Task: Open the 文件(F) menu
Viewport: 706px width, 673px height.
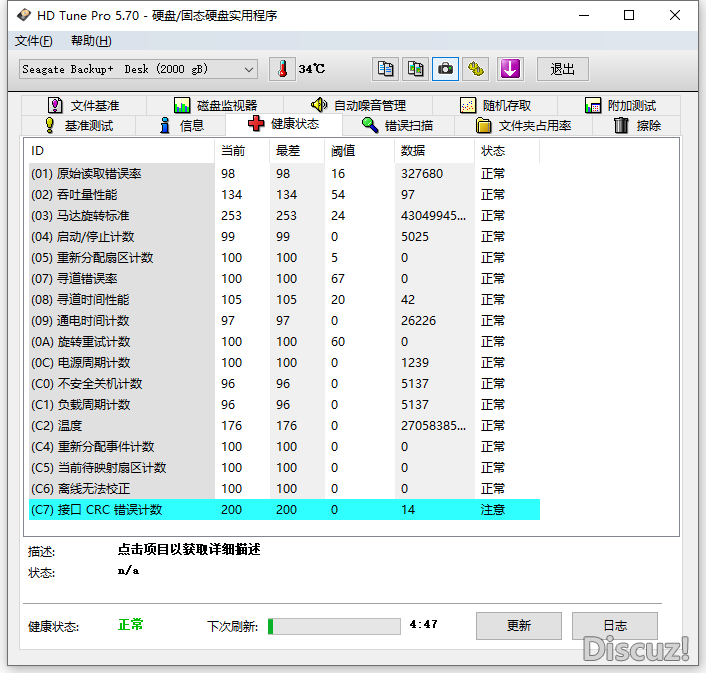Action: 34,41
